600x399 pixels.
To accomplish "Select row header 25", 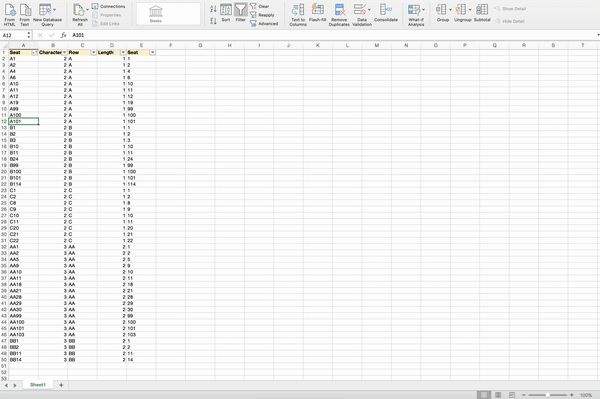I will (4, 203).
